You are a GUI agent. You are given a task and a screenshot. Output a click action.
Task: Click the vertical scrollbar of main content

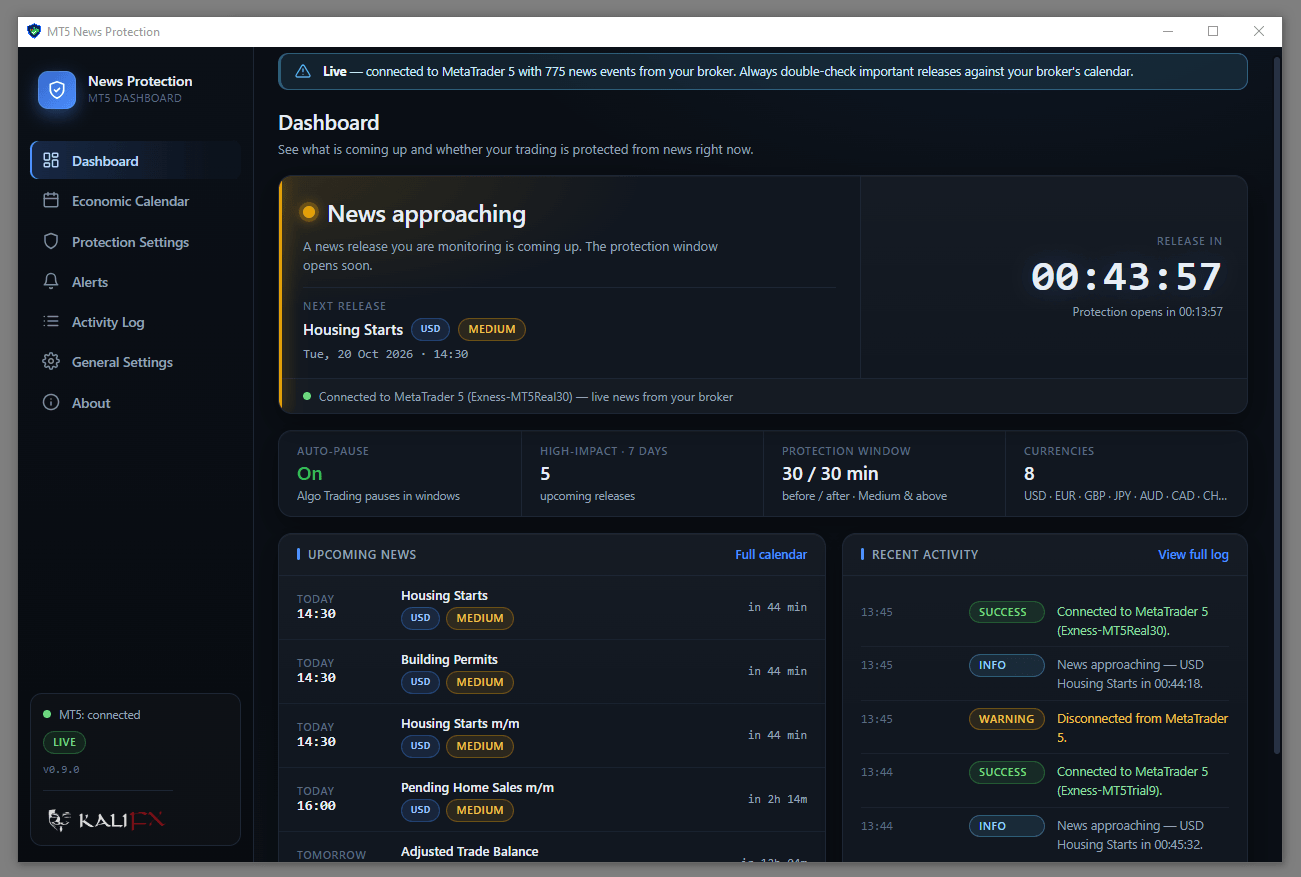(1276, 405)
